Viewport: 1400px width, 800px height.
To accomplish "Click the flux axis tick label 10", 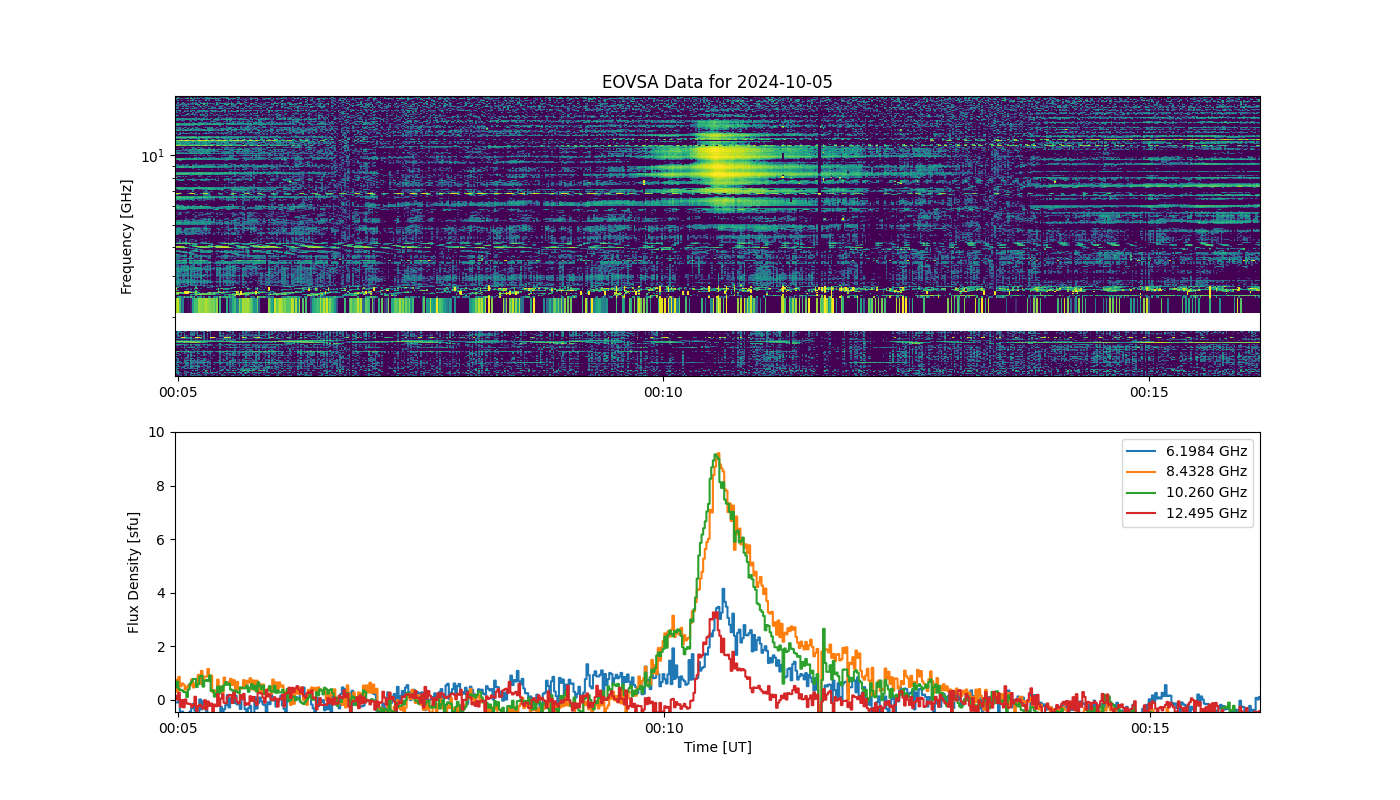I will coord(156,432).
